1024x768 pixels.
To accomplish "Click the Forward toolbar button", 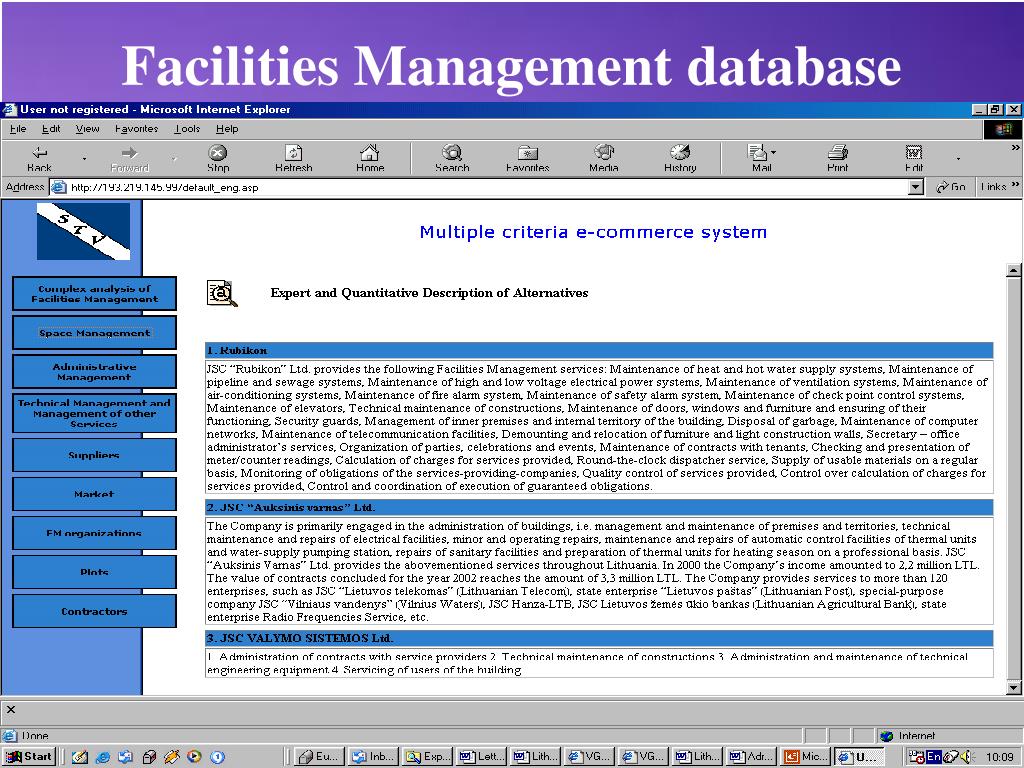I will 129,159.
